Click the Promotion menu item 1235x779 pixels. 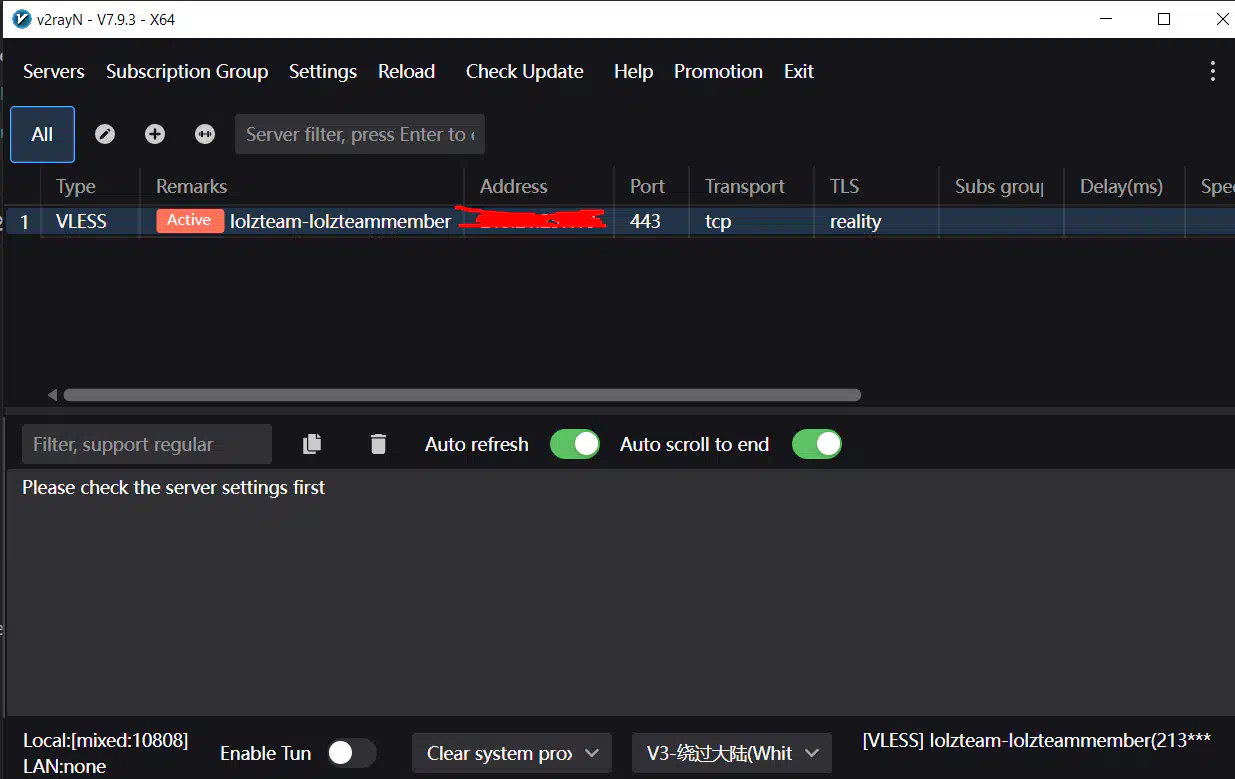click(x=718, y=71)
